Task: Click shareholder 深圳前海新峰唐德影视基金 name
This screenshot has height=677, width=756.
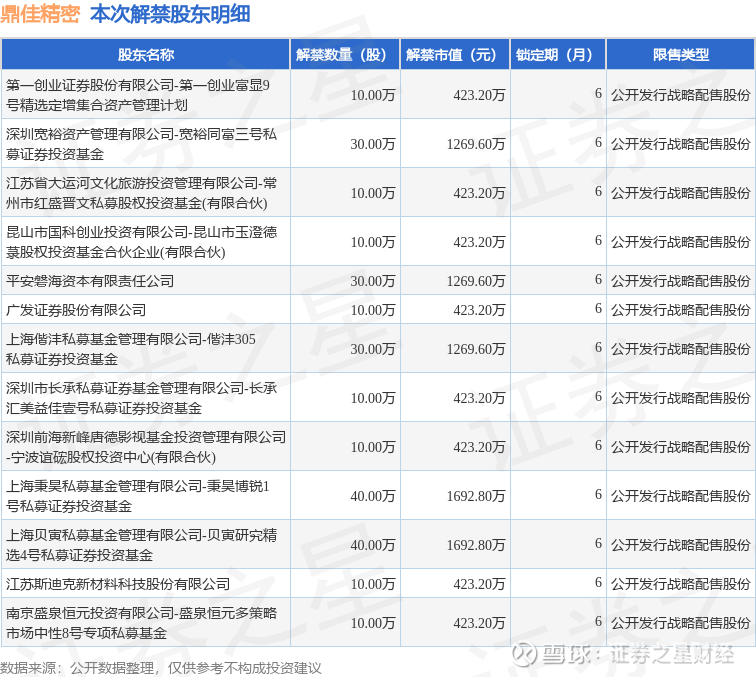Action: (x=146, y=447)
